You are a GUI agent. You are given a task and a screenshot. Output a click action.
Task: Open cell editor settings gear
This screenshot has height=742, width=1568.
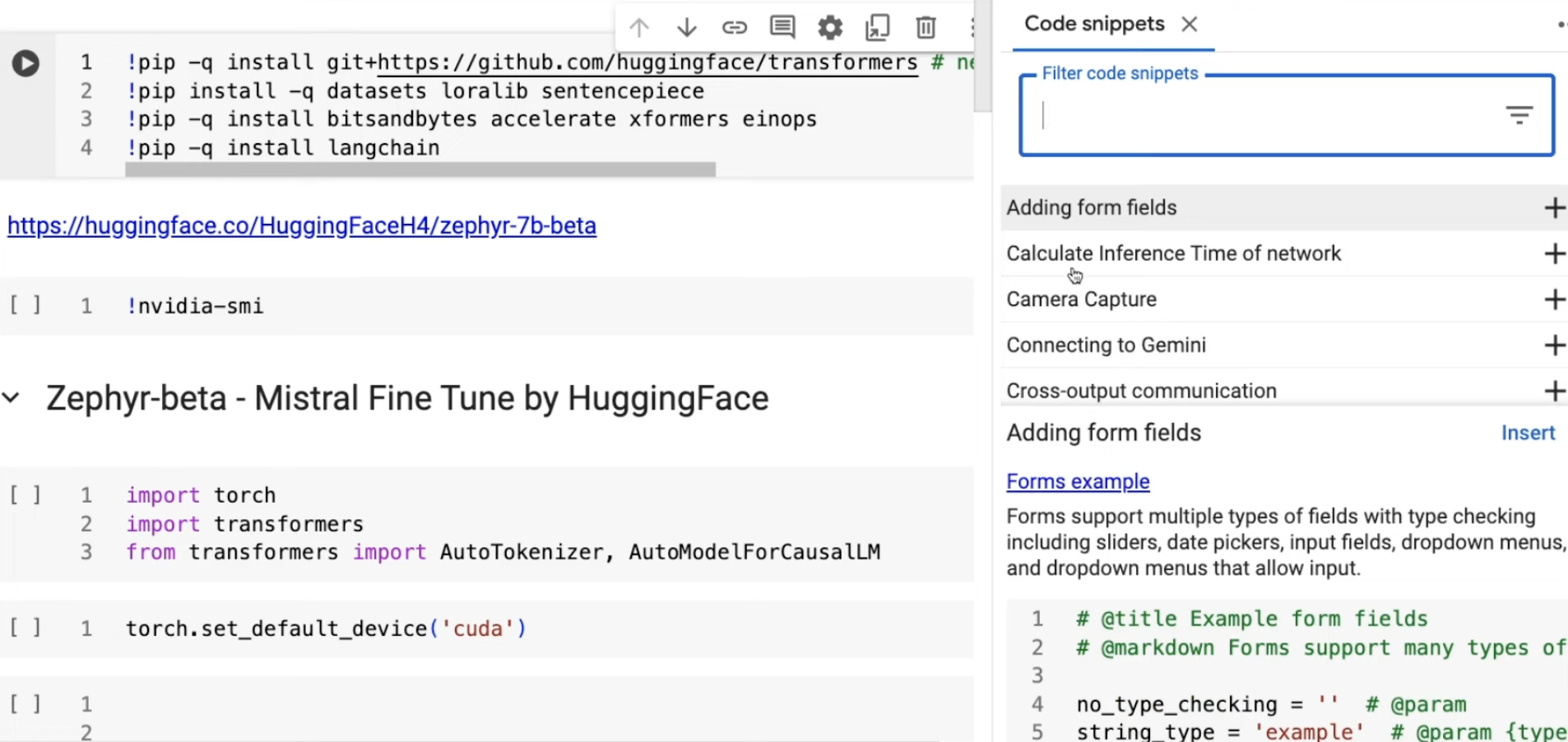830,27
